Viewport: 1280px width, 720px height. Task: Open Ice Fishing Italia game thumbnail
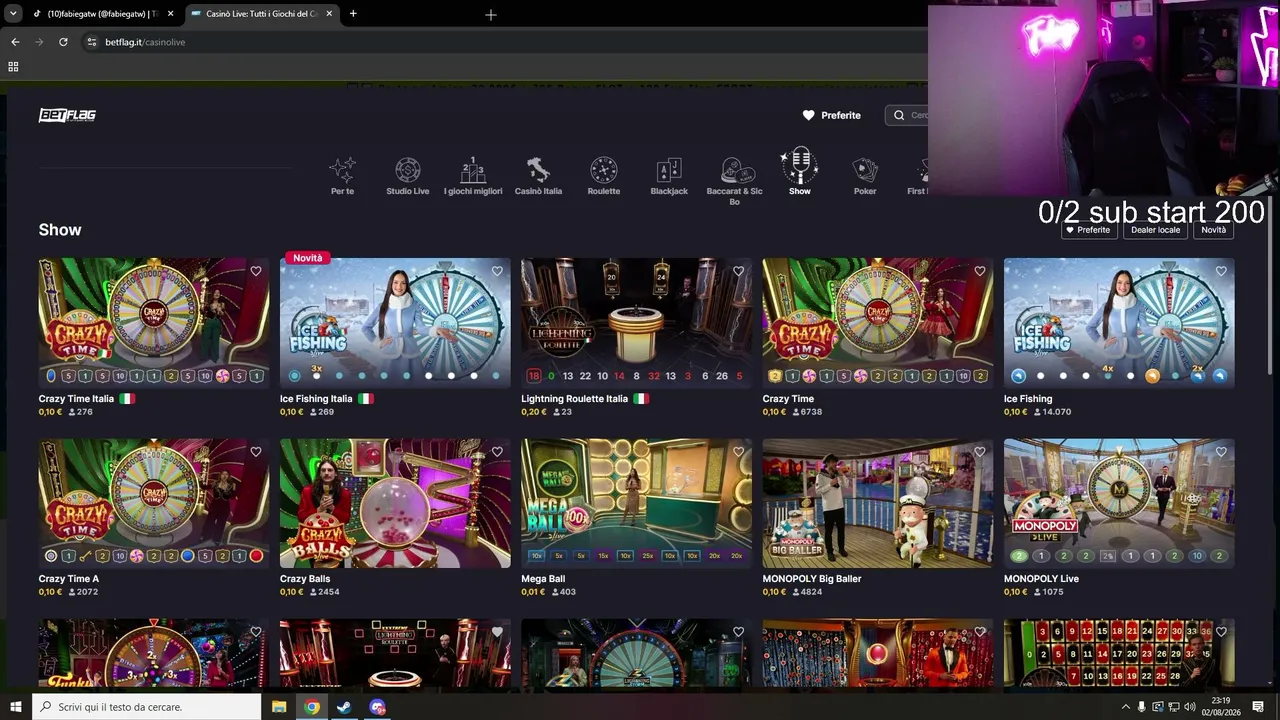(x=395, y=322)
